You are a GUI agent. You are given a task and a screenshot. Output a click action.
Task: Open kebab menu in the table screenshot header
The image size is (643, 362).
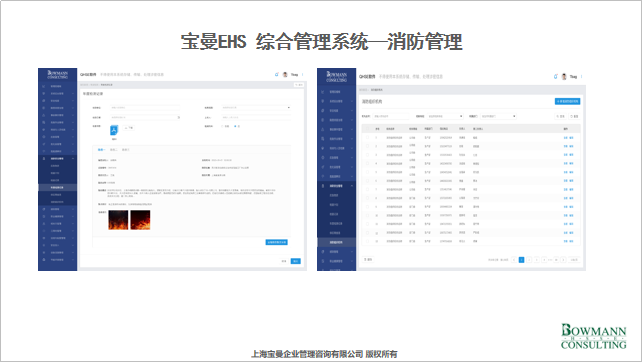pos(581,77)
